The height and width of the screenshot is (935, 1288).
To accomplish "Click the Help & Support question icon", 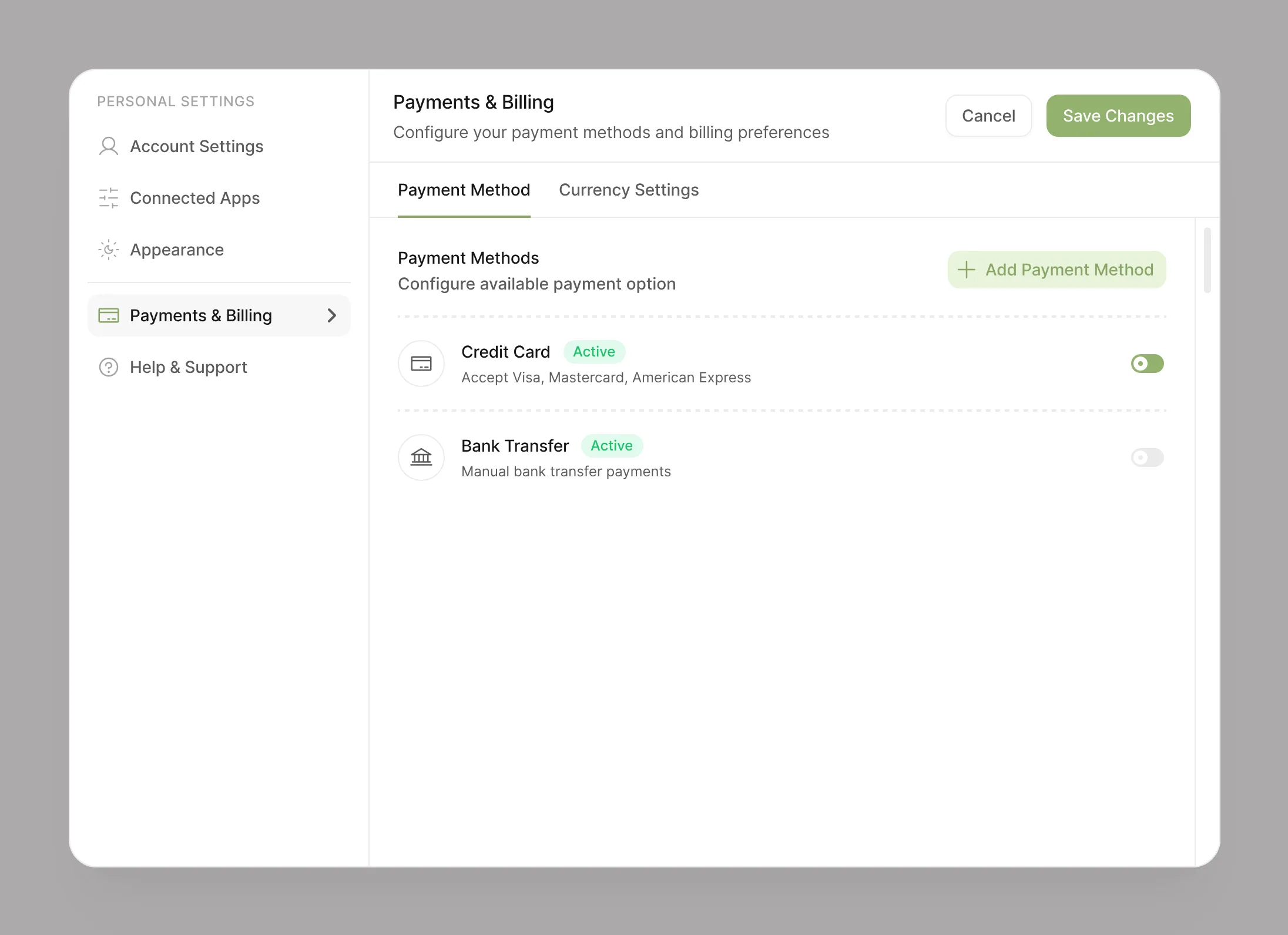I will point(109,367).
